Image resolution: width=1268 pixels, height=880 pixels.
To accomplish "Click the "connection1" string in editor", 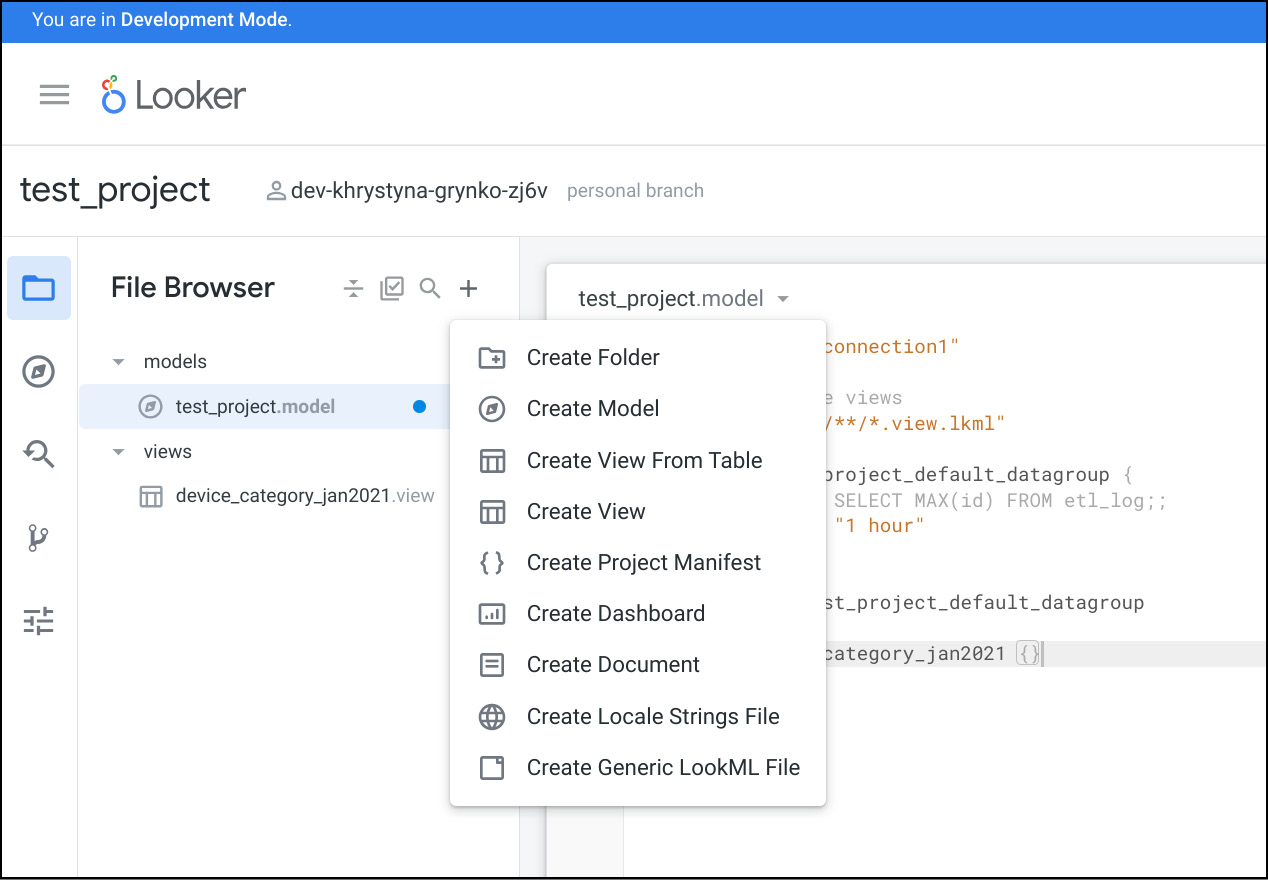I will [891, 347].
